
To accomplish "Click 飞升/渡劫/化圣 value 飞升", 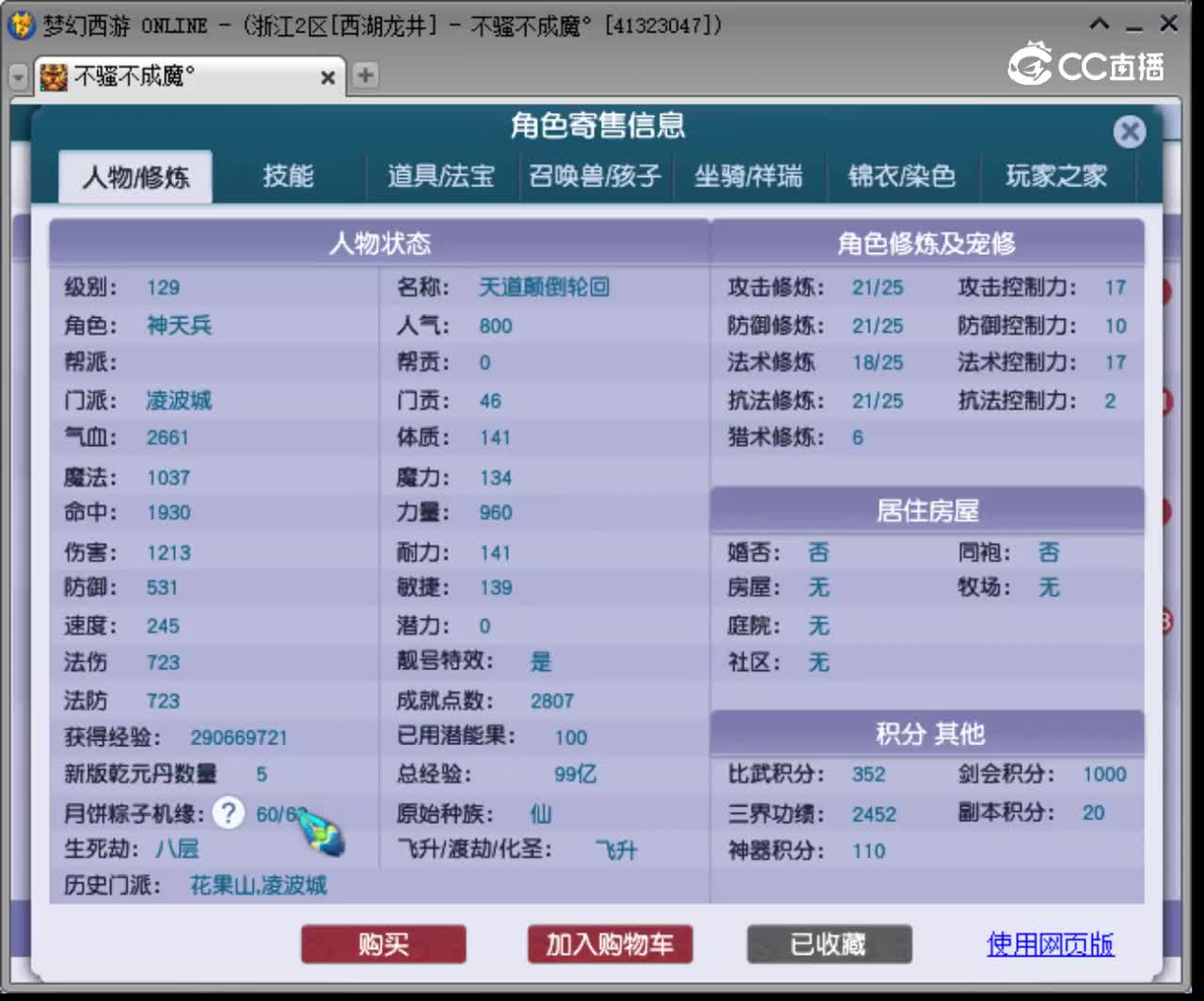I will [616, 850].
